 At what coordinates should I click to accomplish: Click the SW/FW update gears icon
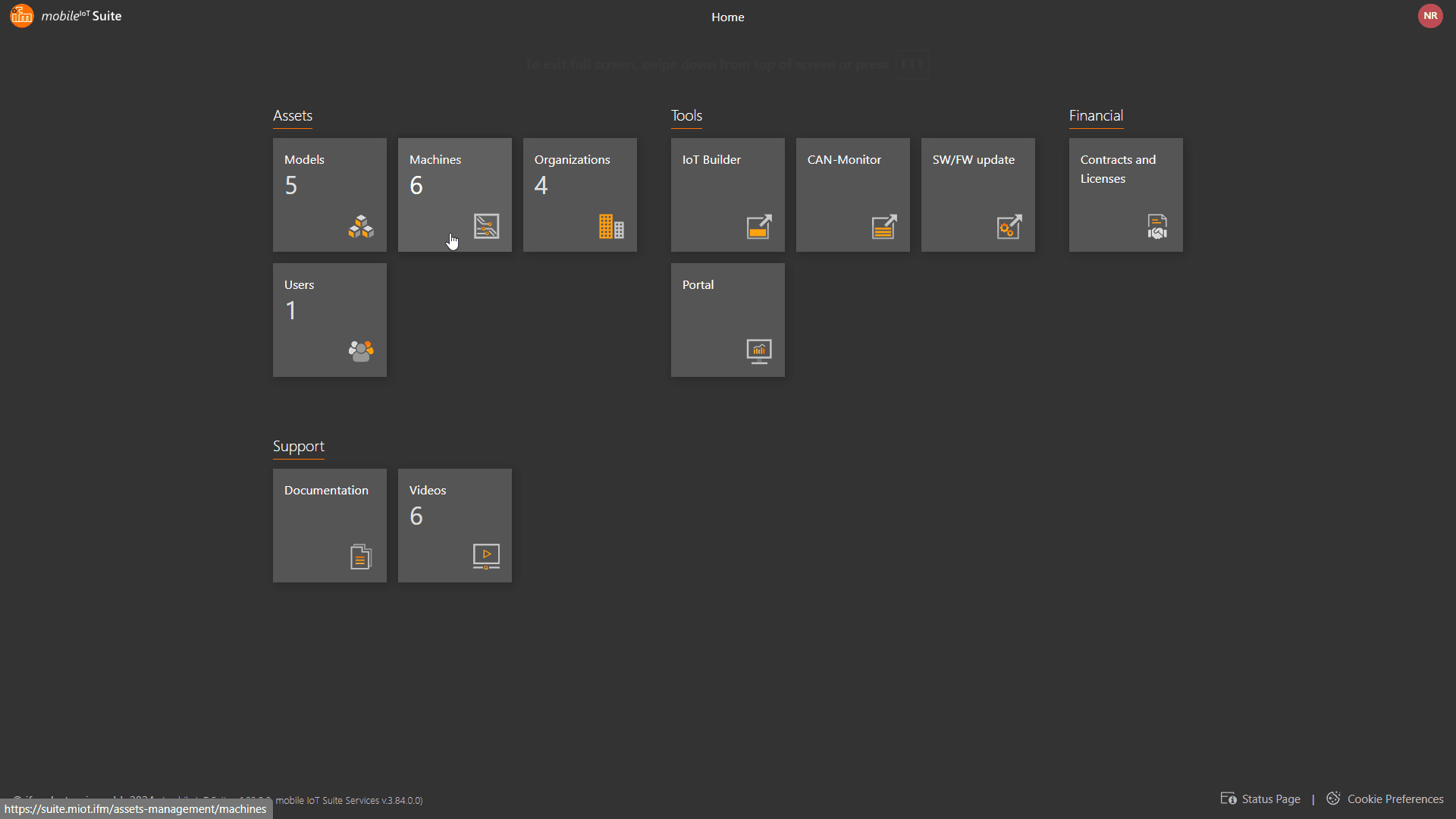coord(1009,226)
